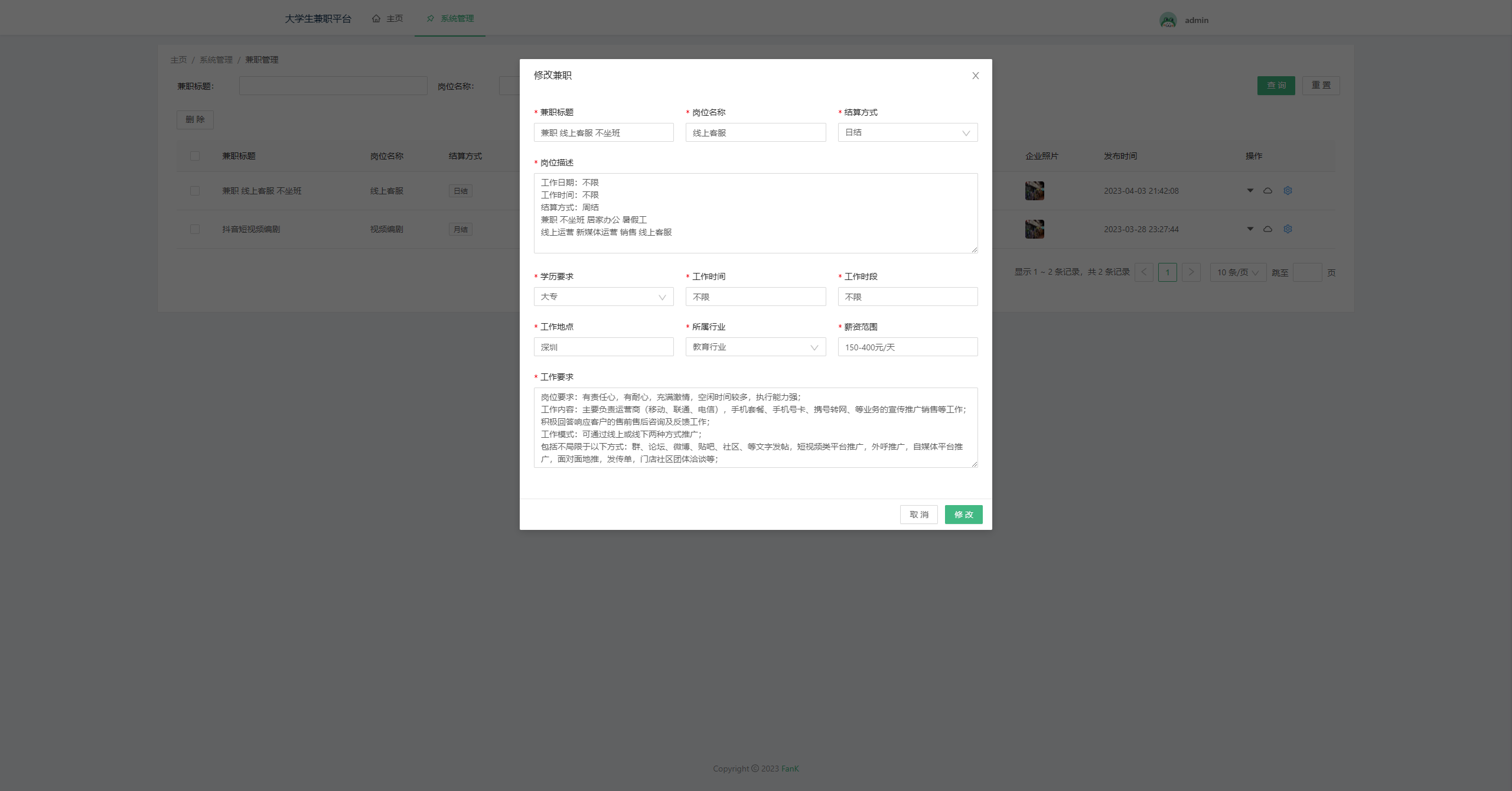Check the row 抖音短视频编剧

(x=195, y=229)
